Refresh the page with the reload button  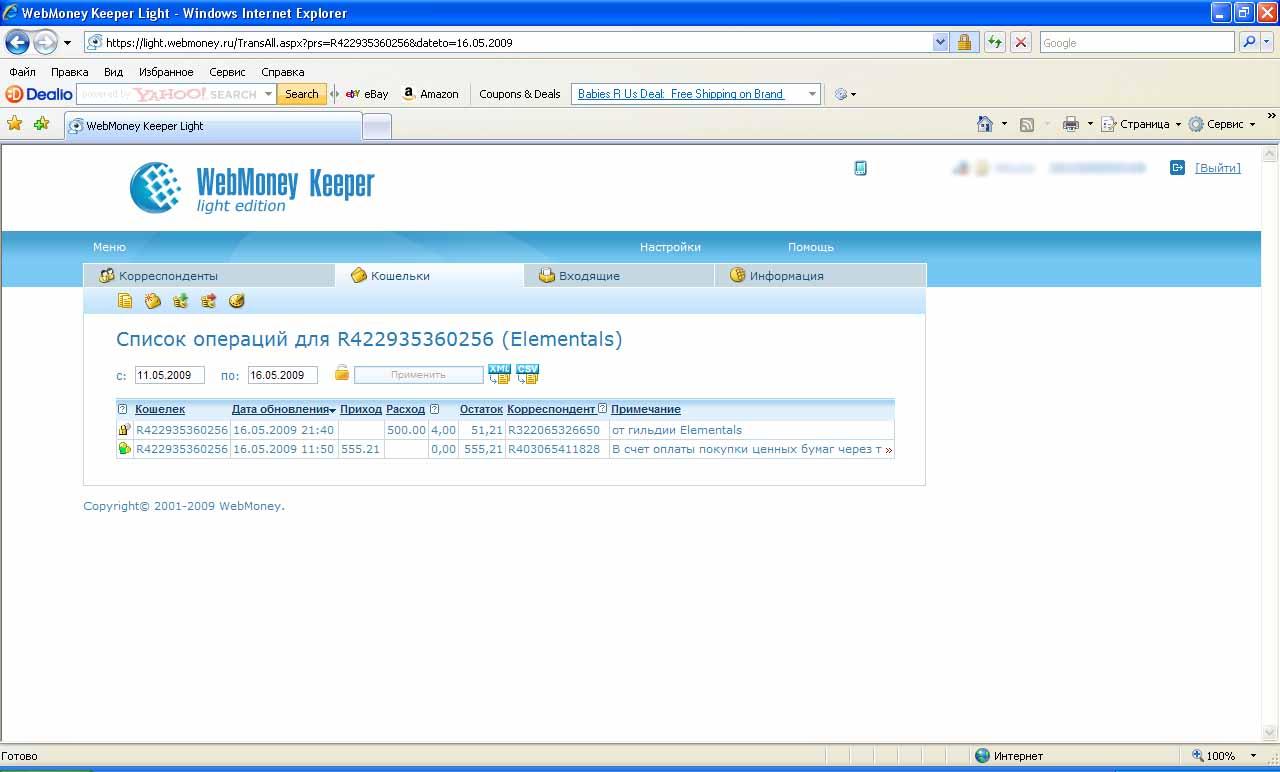point(994,42)
